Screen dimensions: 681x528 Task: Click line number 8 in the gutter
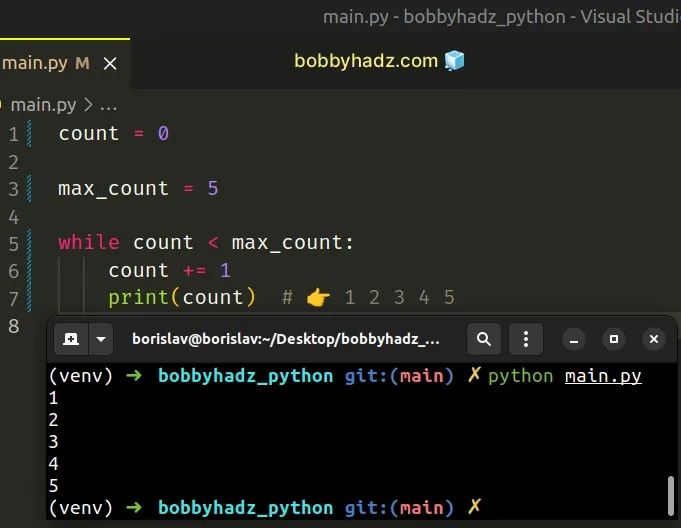click(13, 326)
